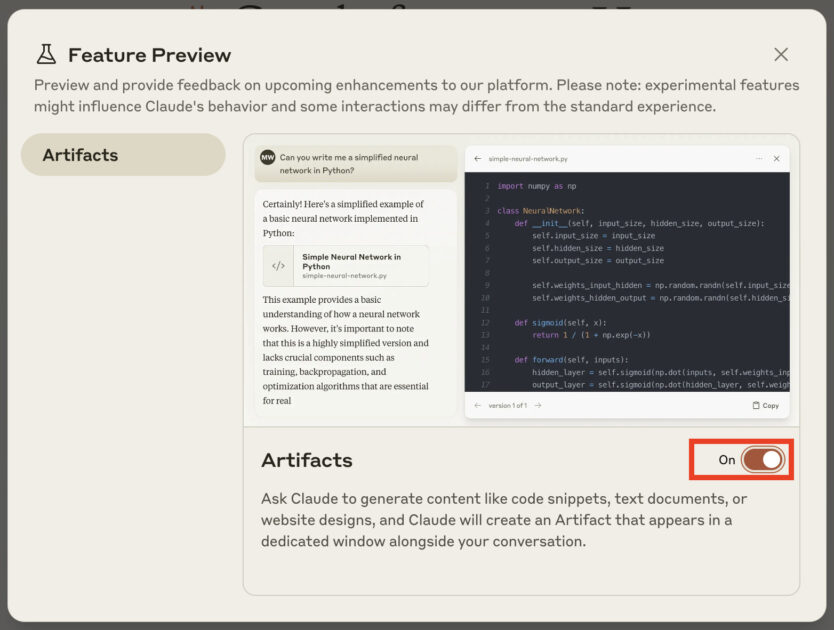The width and height of the screenshot is (834, 630).
Task: Click the back arrow beside simple-neural-network.py
Action: click(478, 159)
